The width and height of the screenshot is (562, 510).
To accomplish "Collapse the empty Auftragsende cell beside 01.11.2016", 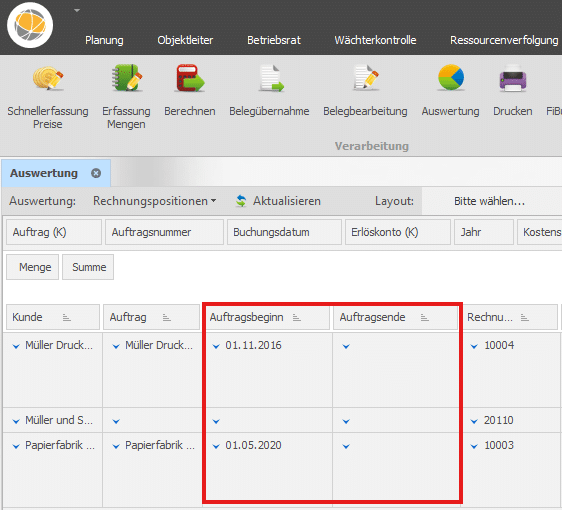I will (x=346, y=347).
